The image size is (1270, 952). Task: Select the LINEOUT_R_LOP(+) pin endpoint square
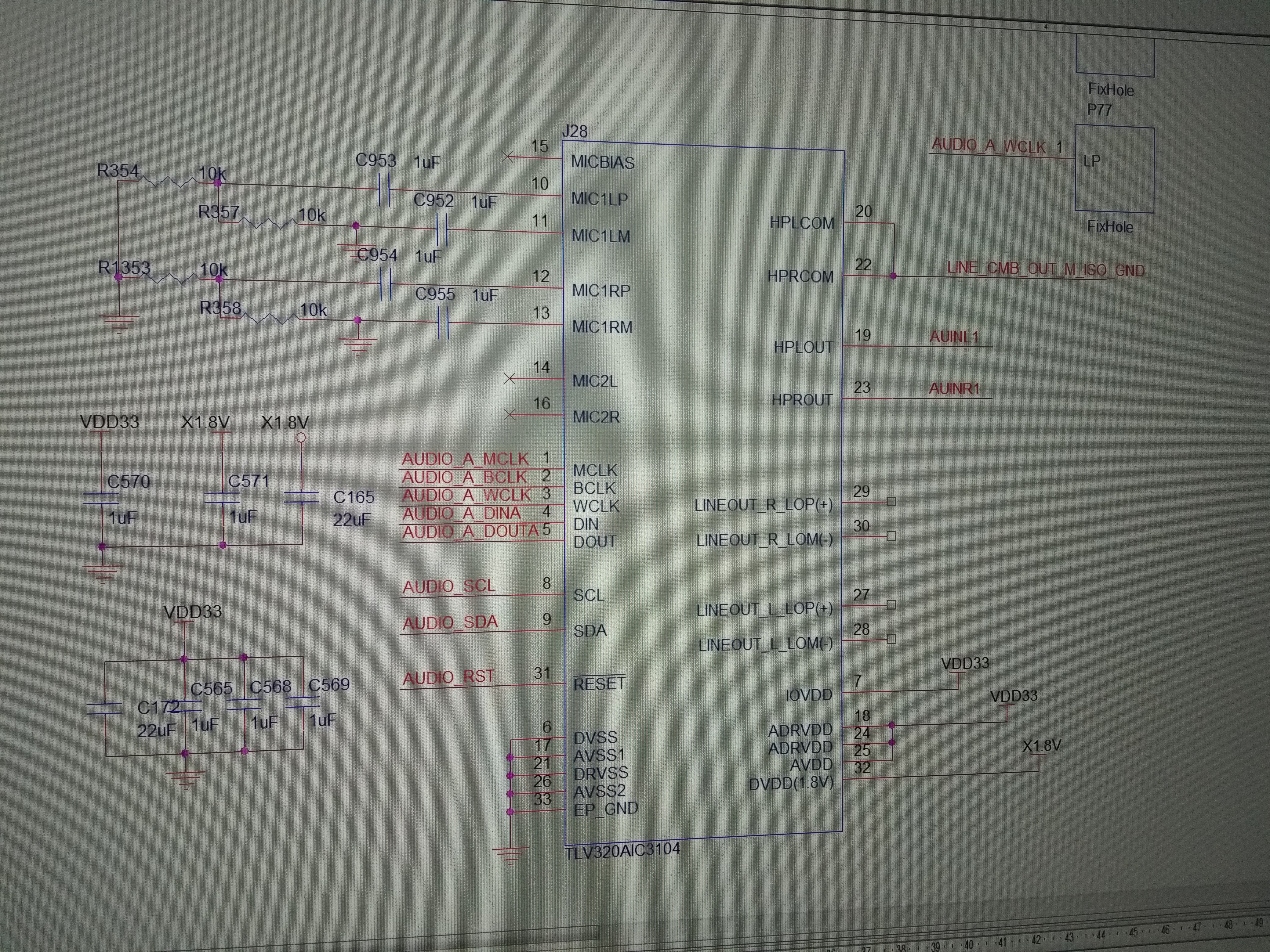pyautogui.click(x=891, y=502)
